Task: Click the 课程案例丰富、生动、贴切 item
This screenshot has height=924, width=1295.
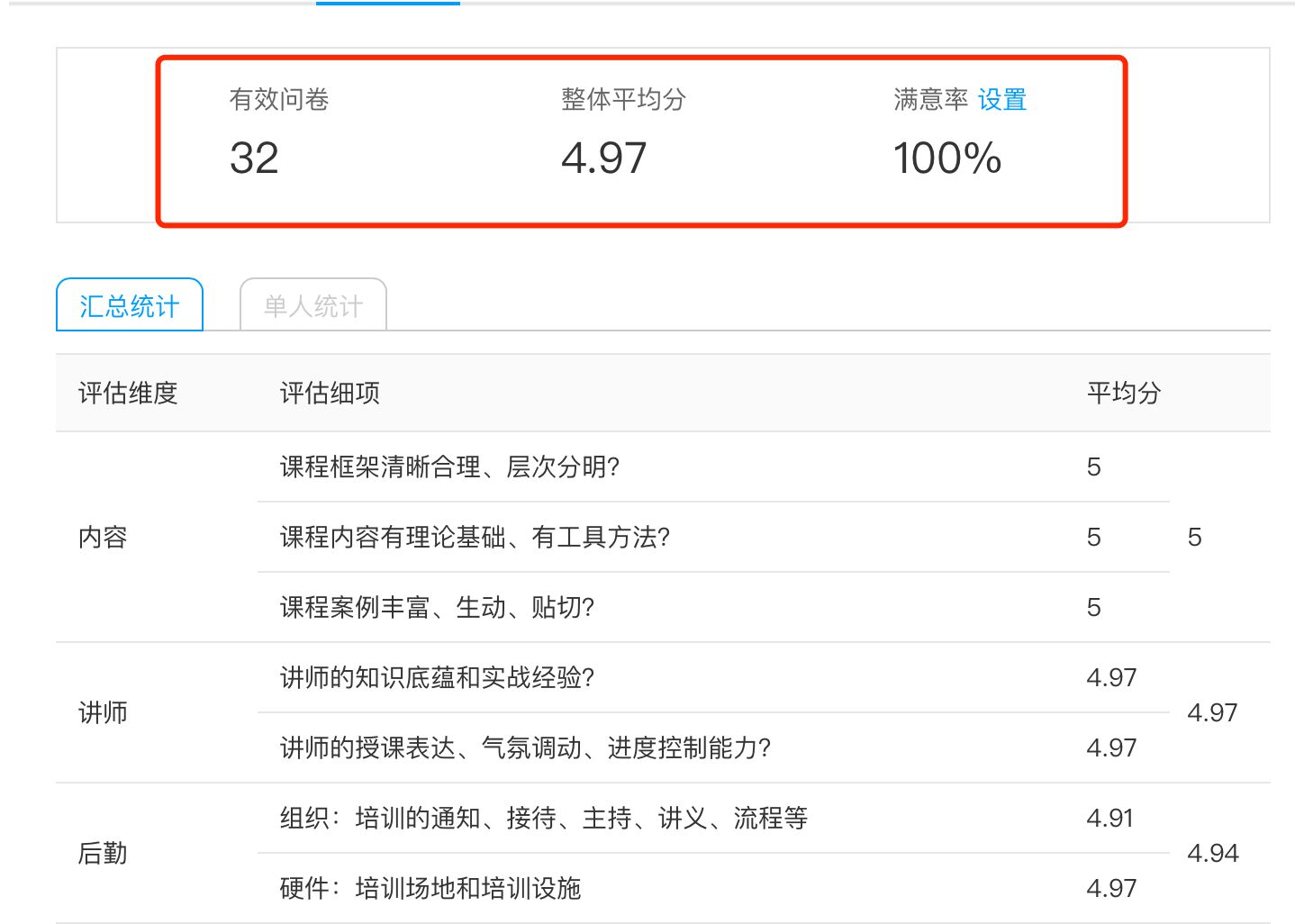Action: tap(437, 608)
